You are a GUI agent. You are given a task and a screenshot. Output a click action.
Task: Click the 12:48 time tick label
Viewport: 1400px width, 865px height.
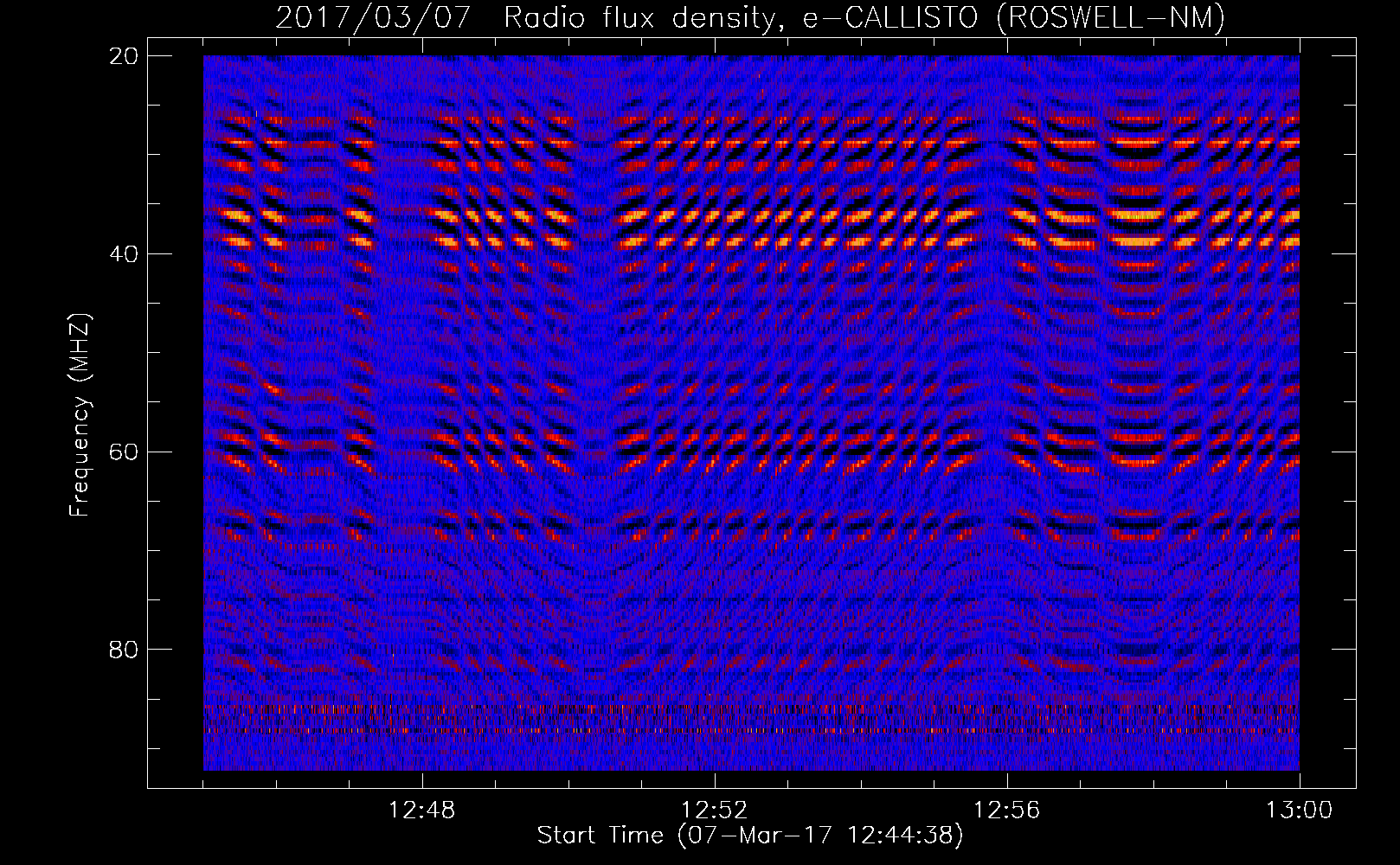coord(422,811)
